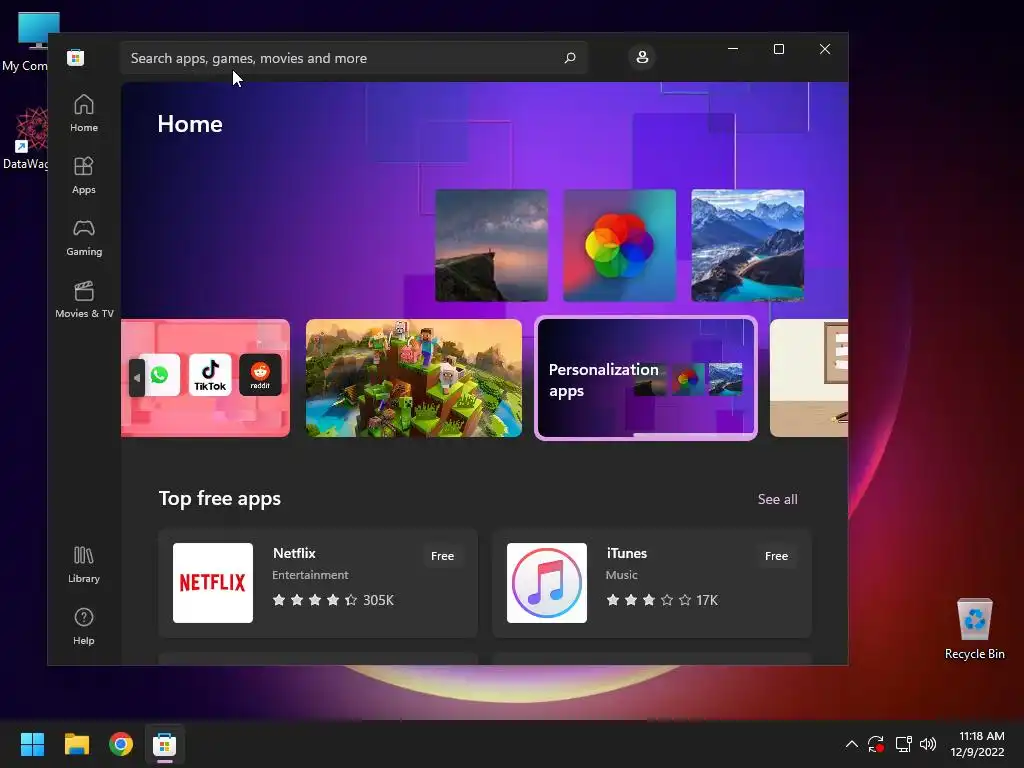Screen dimensions: 1024x768
Task: Click the iTunes app title text
Action: pyautogui.click(x=627, y=553)
